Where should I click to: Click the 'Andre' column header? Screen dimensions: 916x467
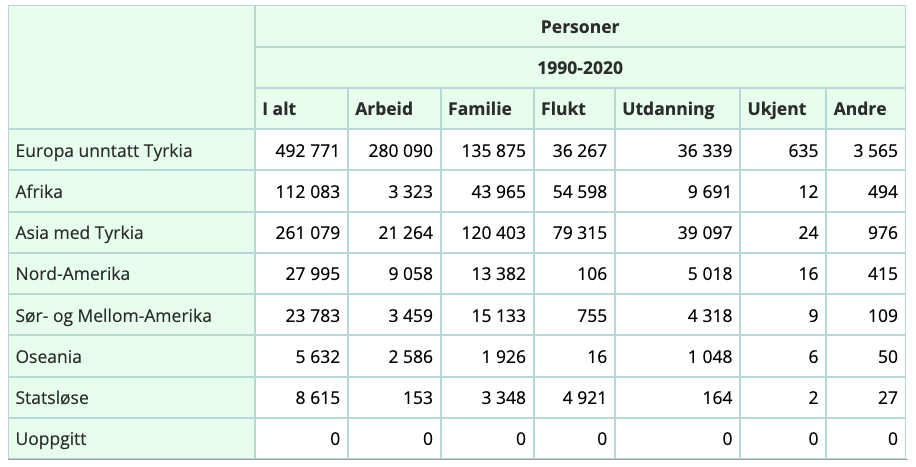[859, 109]
